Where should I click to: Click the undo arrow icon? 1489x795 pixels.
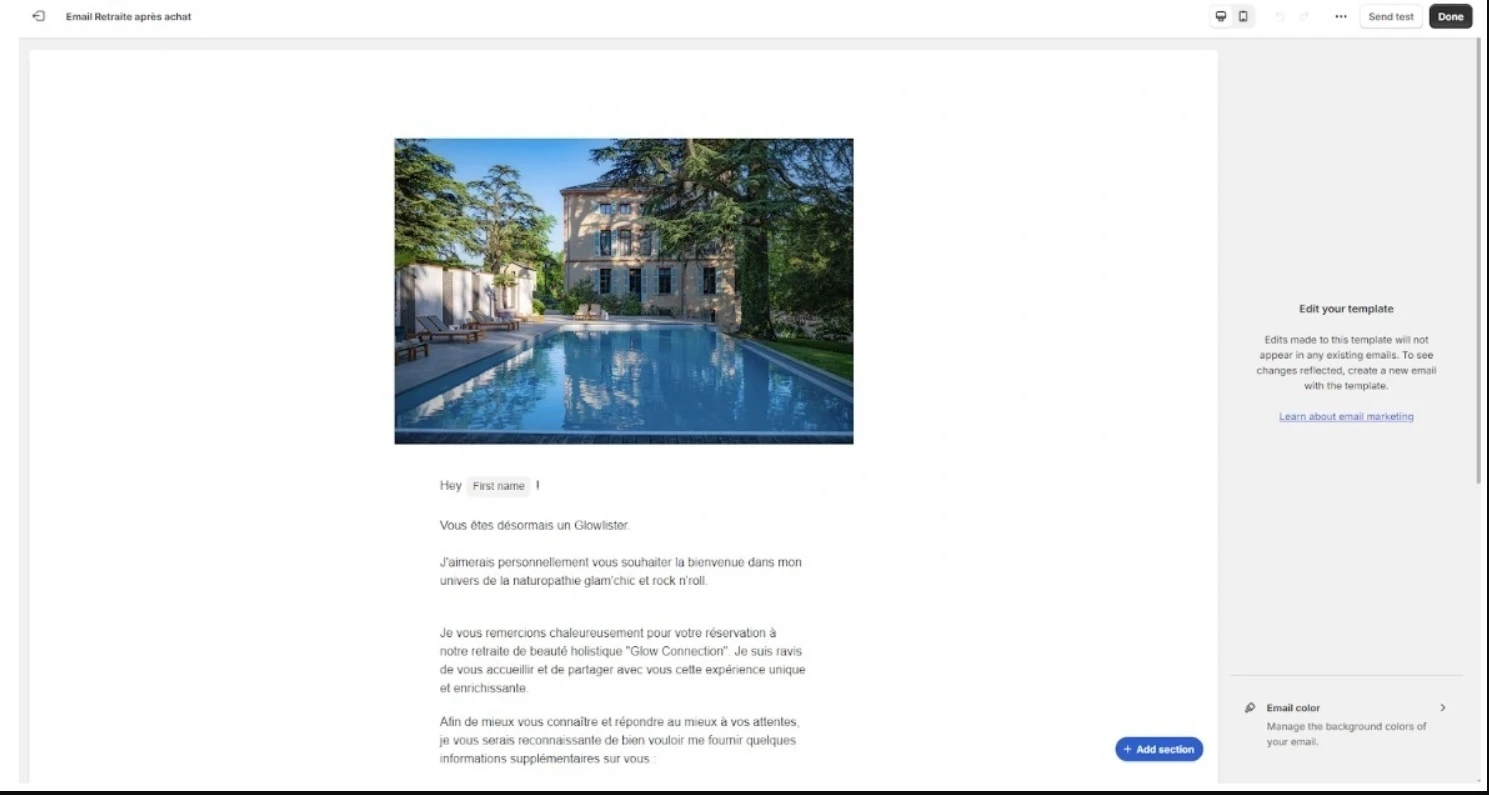[x=1281, y=17]
